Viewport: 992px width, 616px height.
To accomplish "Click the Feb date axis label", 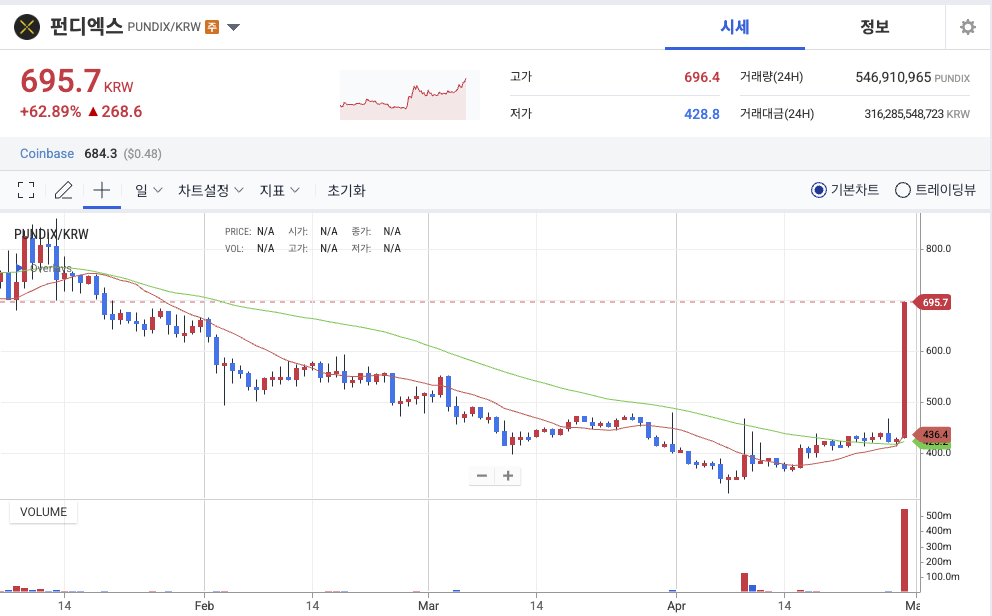I will coord(204,606).
